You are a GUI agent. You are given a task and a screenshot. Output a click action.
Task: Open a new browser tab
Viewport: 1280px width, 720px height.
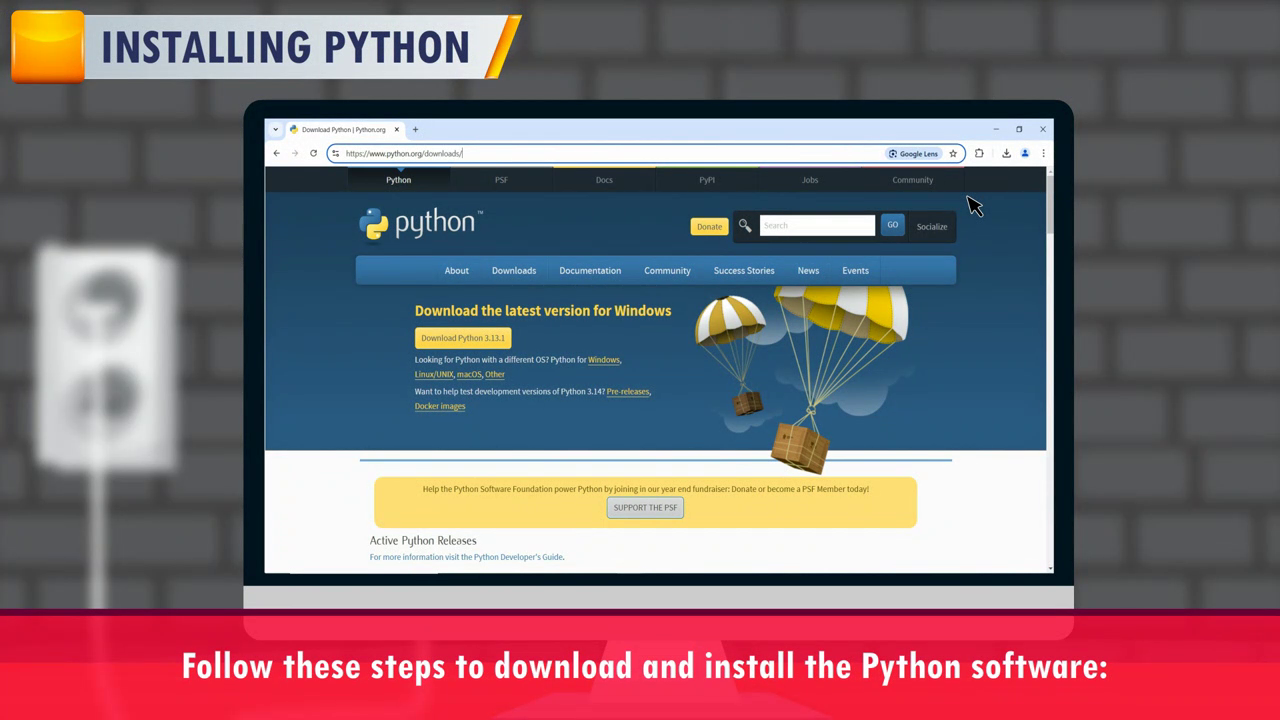coord(415,129)
